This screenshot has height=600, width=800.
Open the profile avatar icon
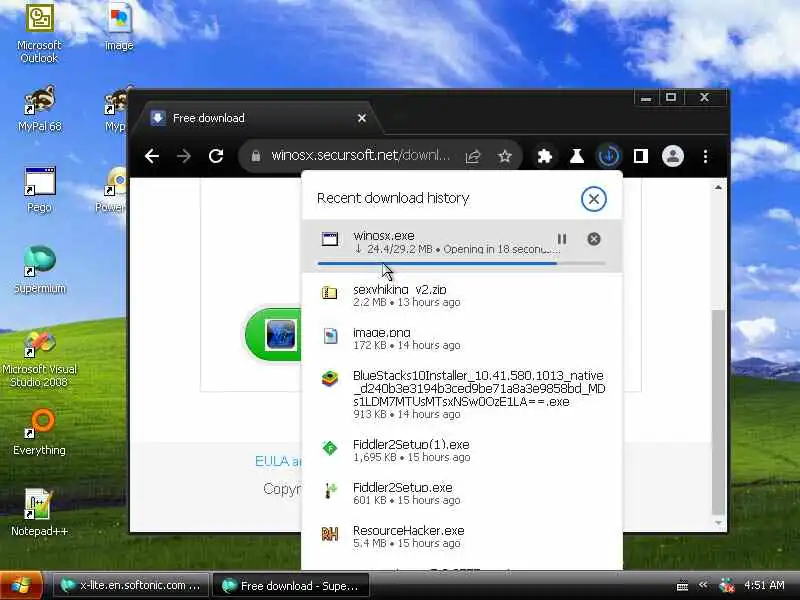[x=673, y=156]
